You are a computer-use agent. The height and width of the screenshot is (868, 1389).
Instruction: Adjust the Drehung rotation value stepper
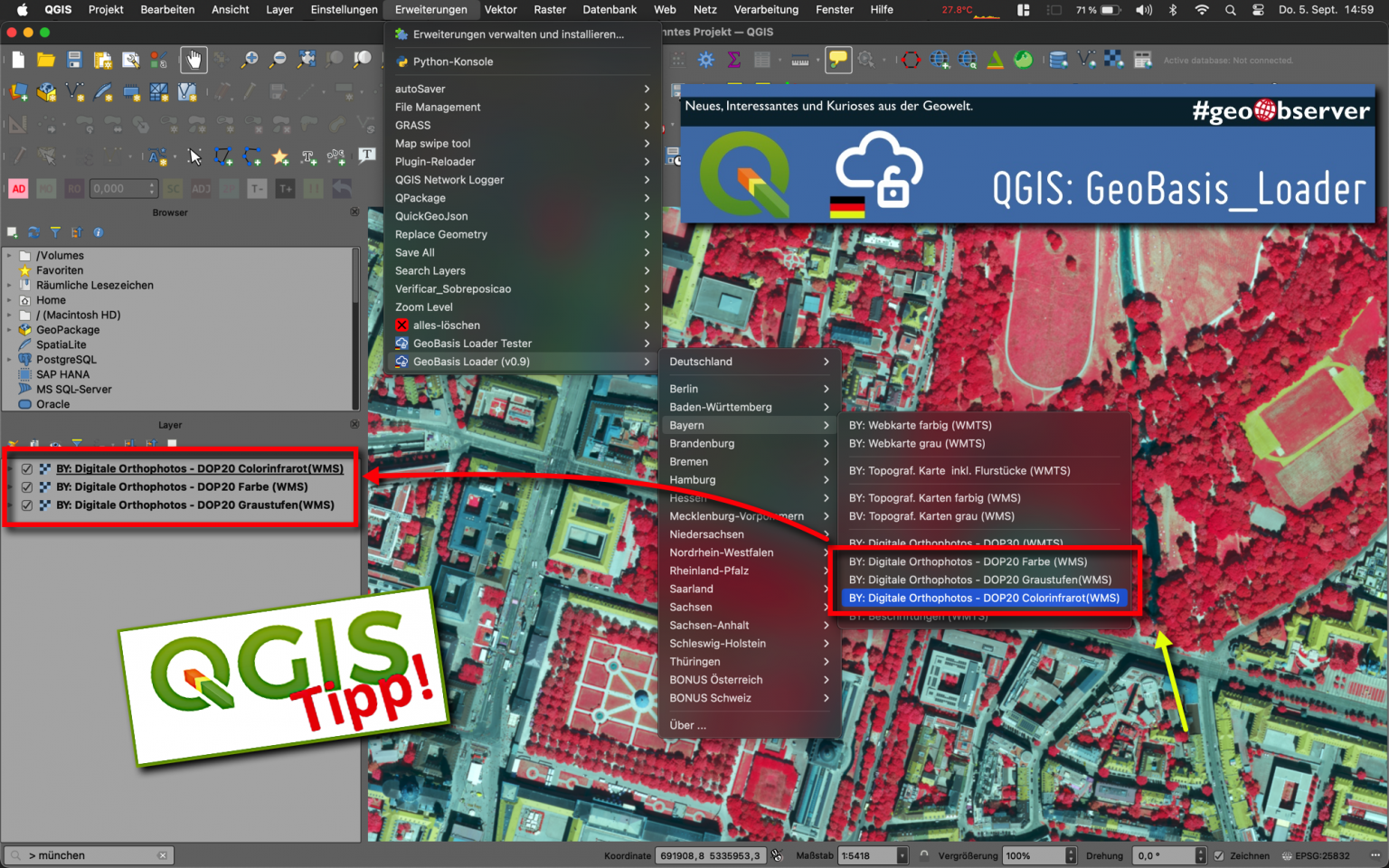(1201, 854)
